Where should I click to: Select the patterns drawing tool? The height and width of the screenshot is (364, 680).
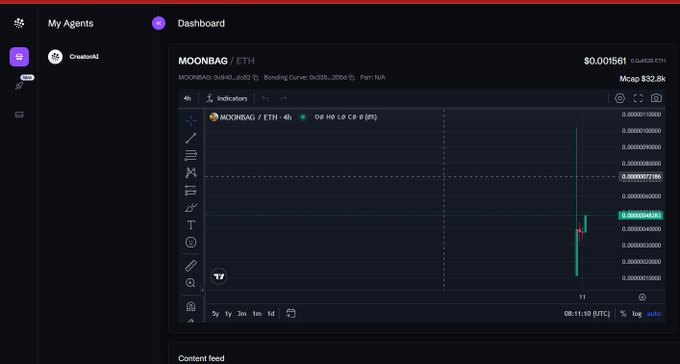(x=191, y=173)
